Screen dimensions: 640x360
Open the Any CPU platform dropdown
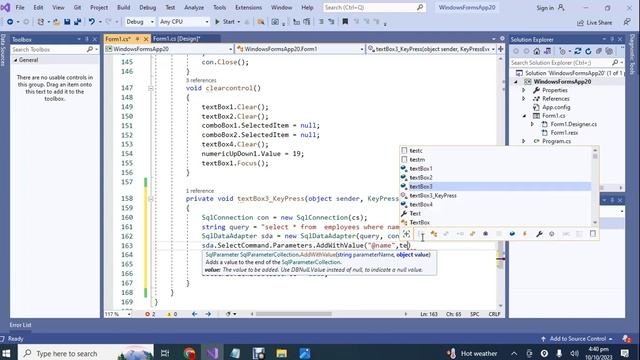pos(184,22)
